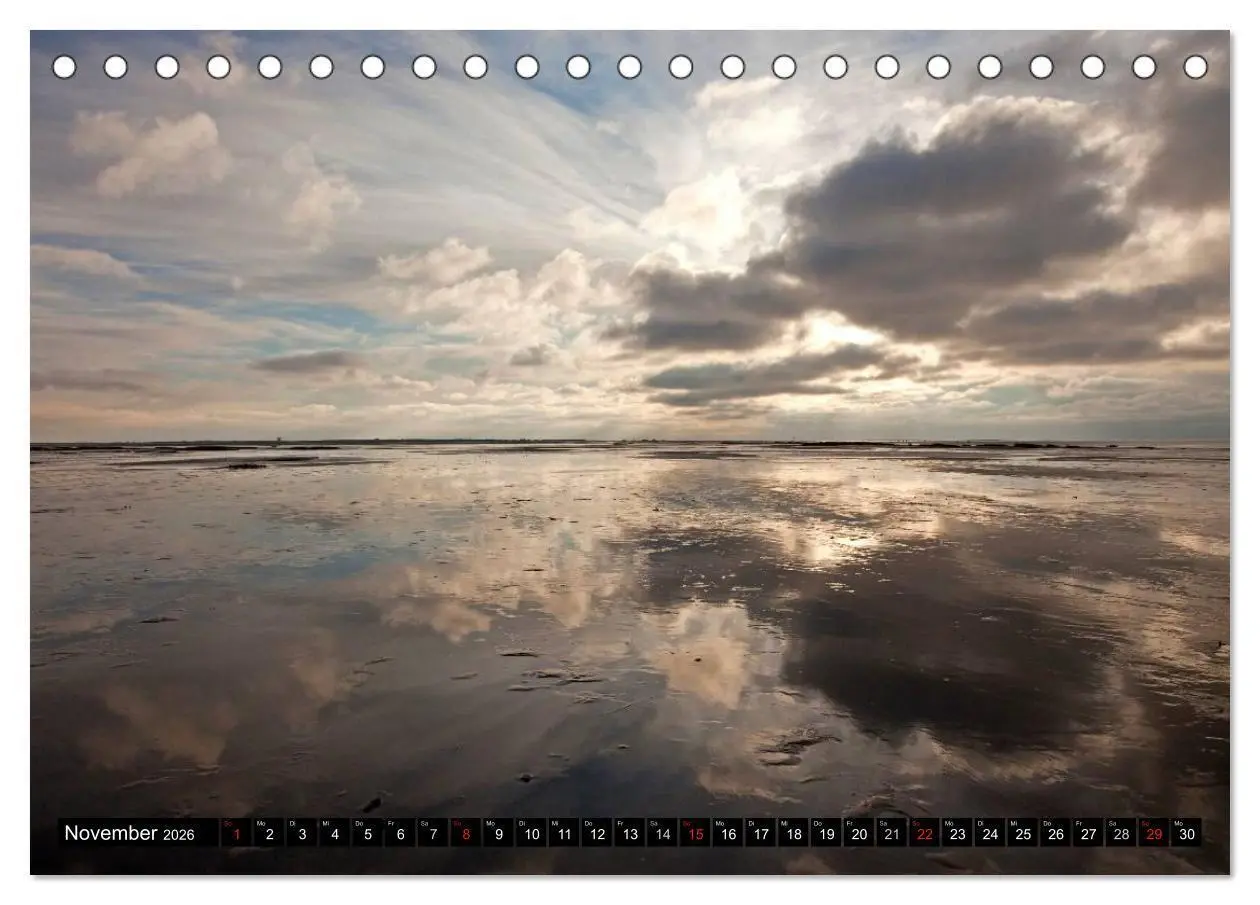This screenshot has height=905, width=1260.
Task: Pick Friday date 20
Action: (x=859, y=833)
